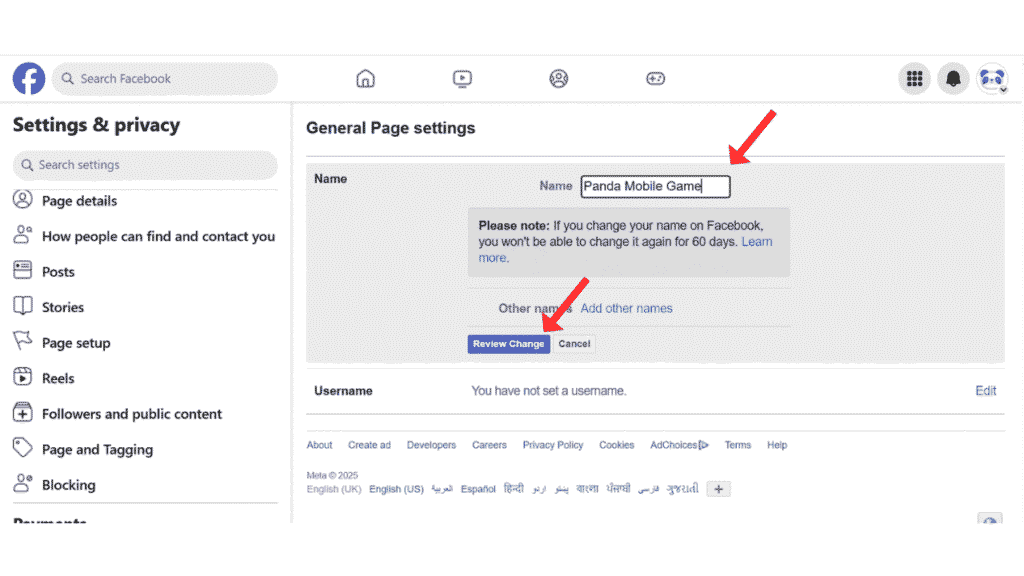Open the Terms footer link
This screenshot has width=1024, height=576.
(737, 445)
